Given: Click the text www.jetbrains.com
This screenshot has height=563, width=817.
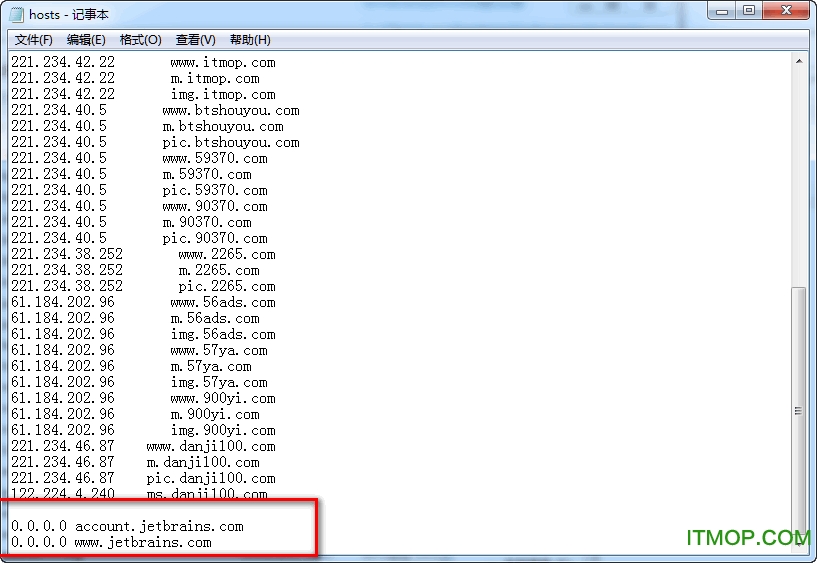Looking at the screenshot, I should pos(143,543).
